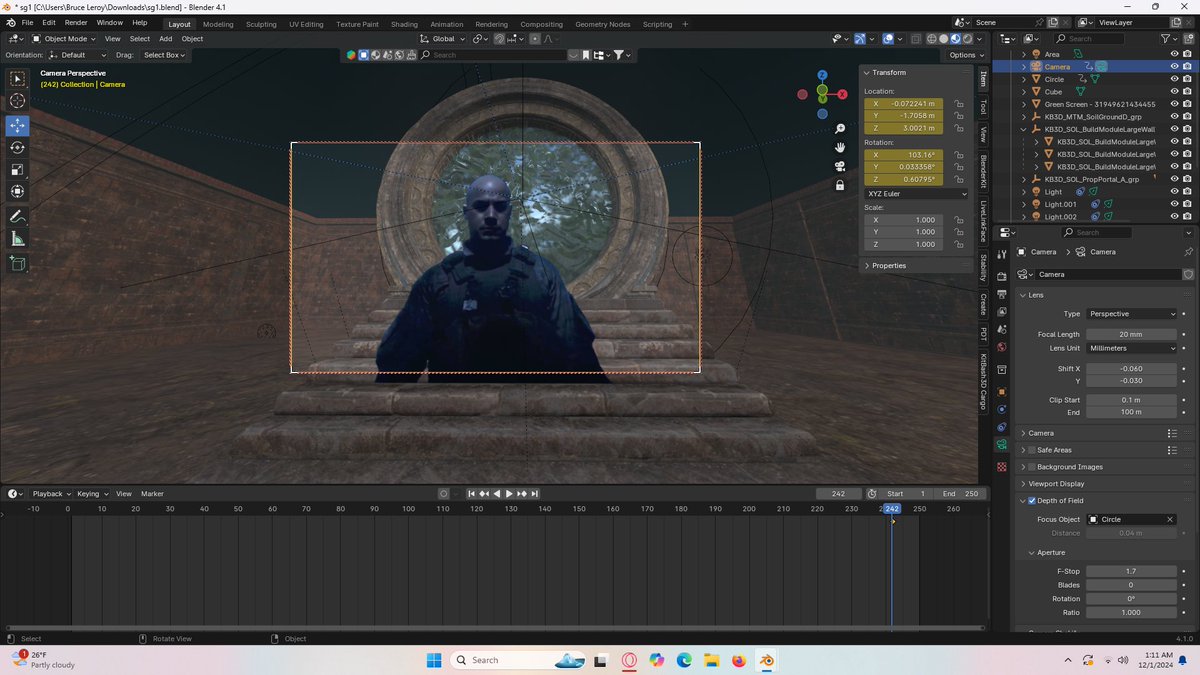1200x675 pixels.
Task: Disable rendering of the Circle object
Action: pos(1187,79)
